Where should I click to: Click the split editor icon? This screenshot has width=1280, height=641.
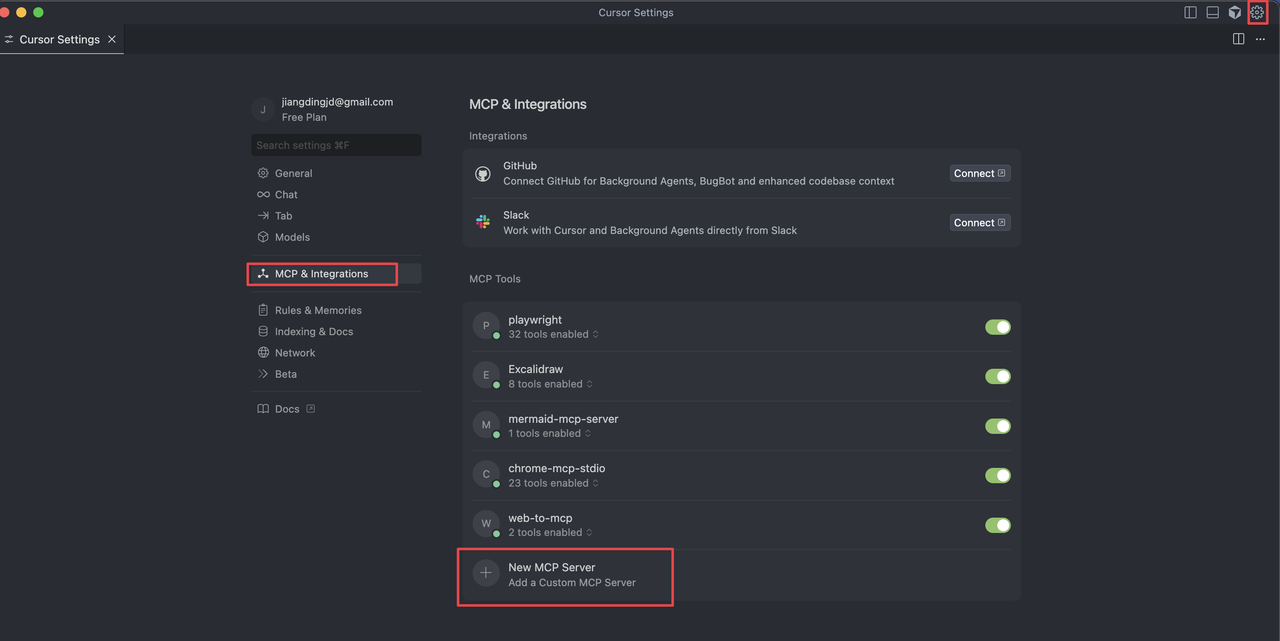point(1238,39)
